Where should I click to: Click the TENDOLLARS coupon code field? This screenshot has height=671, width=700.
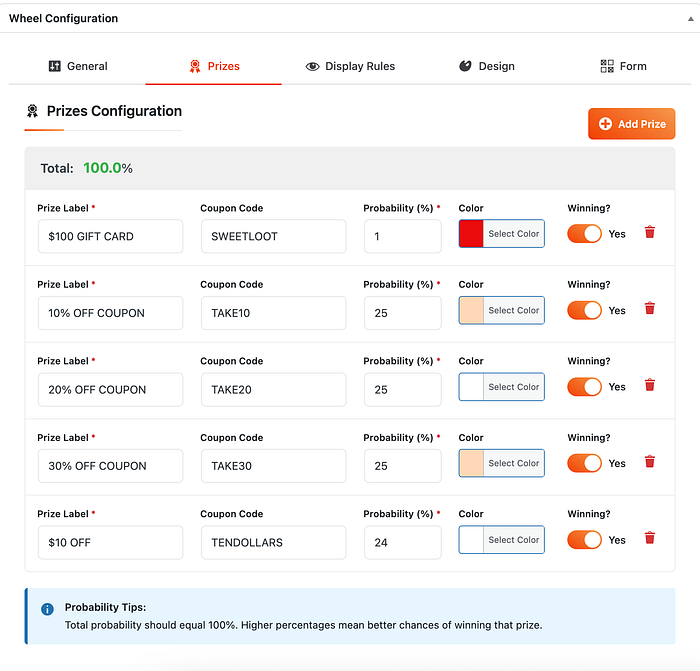coord(273,542)
